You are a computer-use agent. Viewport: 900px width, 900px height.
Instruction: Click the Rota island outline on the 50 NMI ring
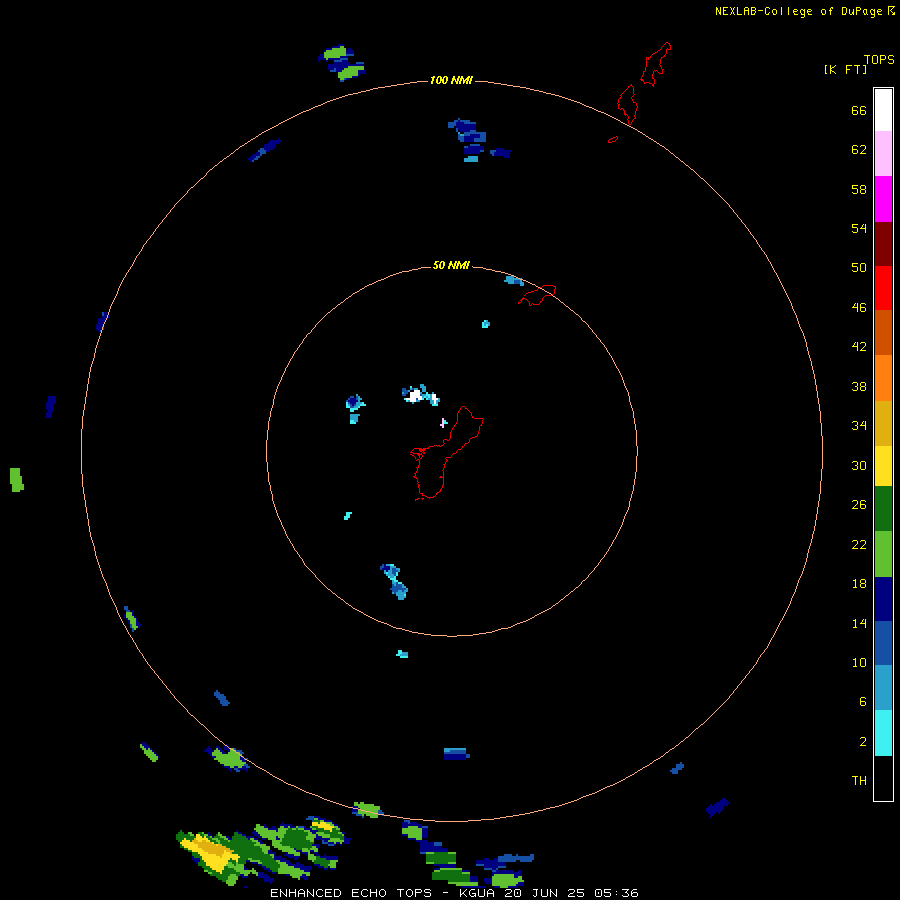(x=537, y=295)
